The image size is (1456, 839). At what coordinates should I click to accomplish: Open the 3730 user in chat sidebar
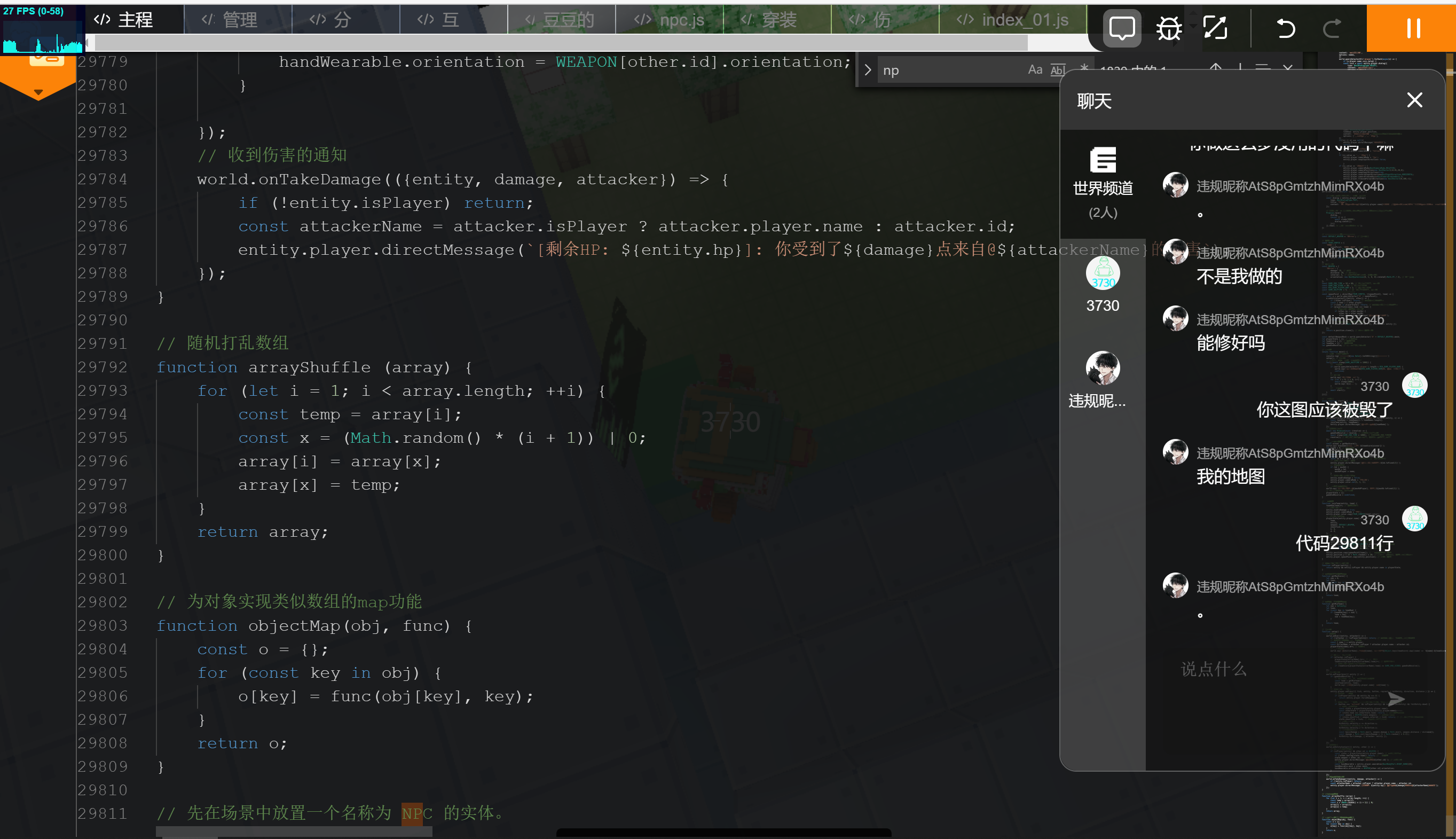coord(1103,284)
